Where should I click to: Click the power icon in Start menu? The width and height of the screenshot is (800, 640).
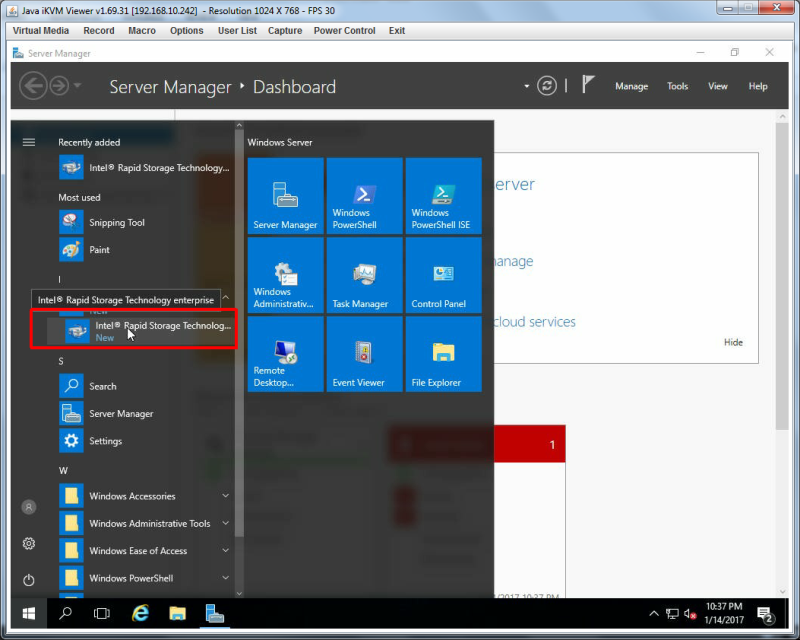click(29, 580)
